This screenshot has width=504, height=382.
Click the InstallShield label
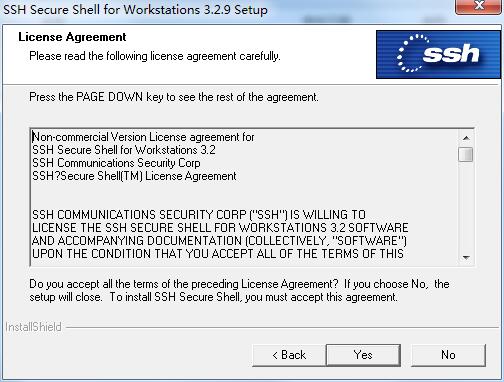(x=33, y=327)
